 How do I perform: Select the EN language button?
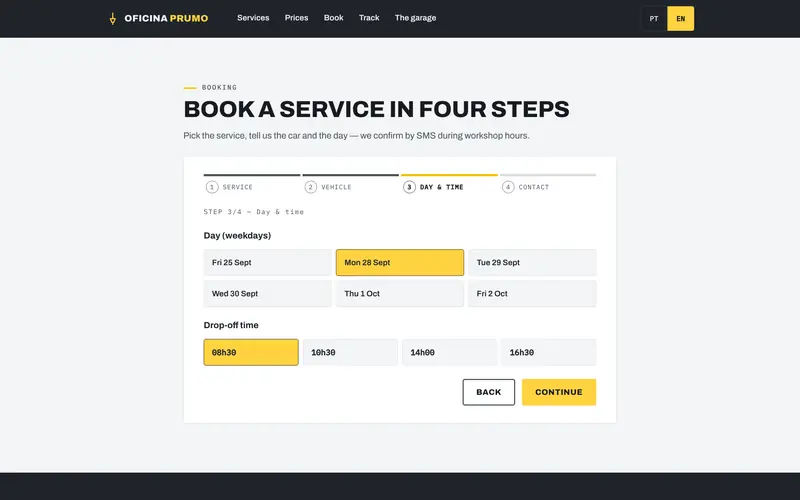tap(681, 19)
